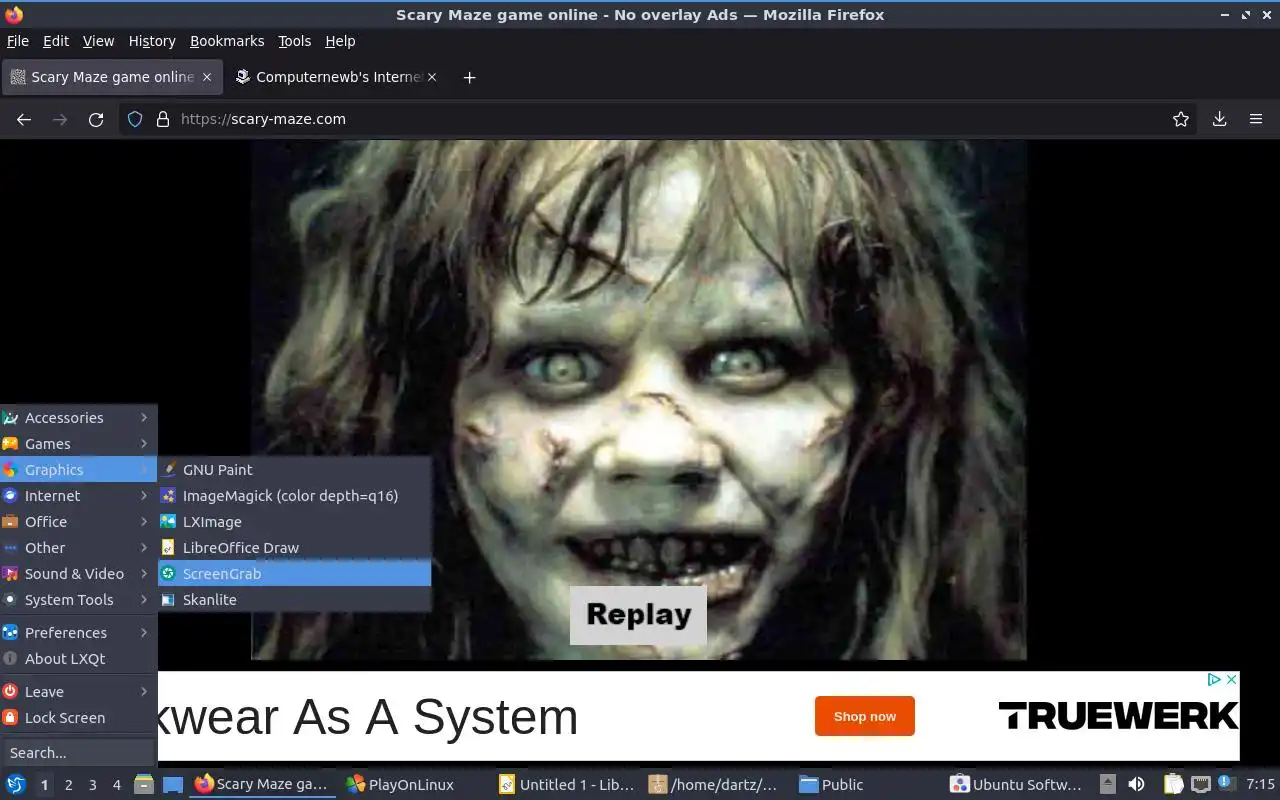Activate Untitled 1 LibreOffice taskbar entry
Viewport: 1280px width, 800px height.
pos(567,785)
